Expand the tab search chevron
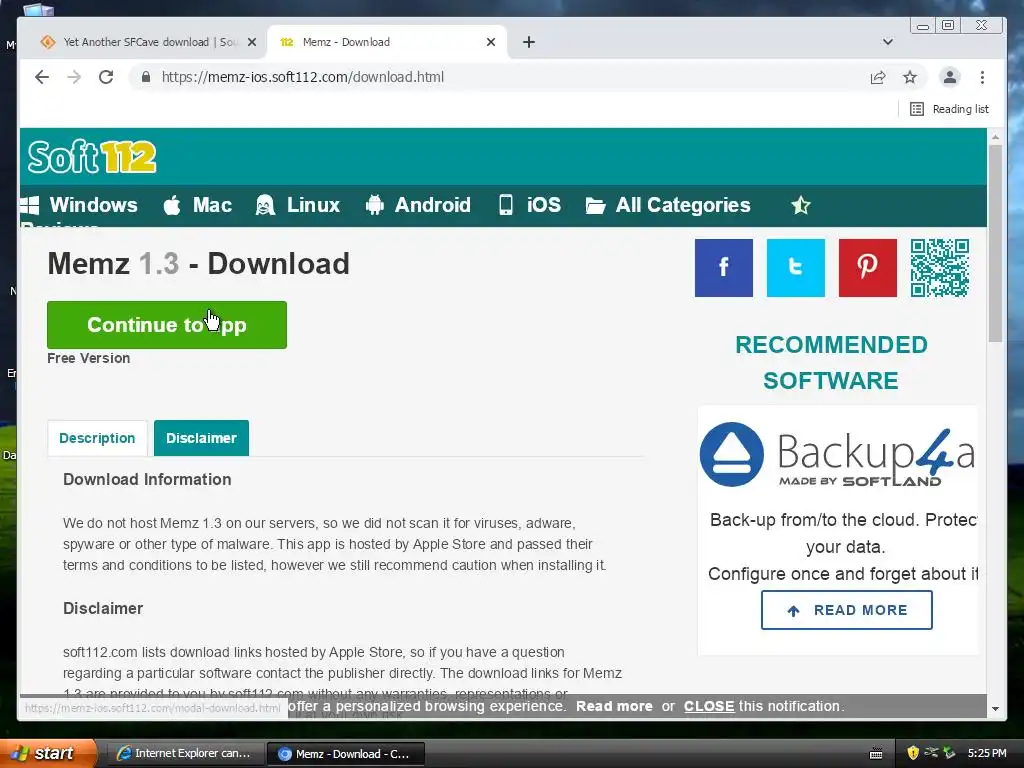The height and width of the screenshot is (768, 1024). (888, 42)
